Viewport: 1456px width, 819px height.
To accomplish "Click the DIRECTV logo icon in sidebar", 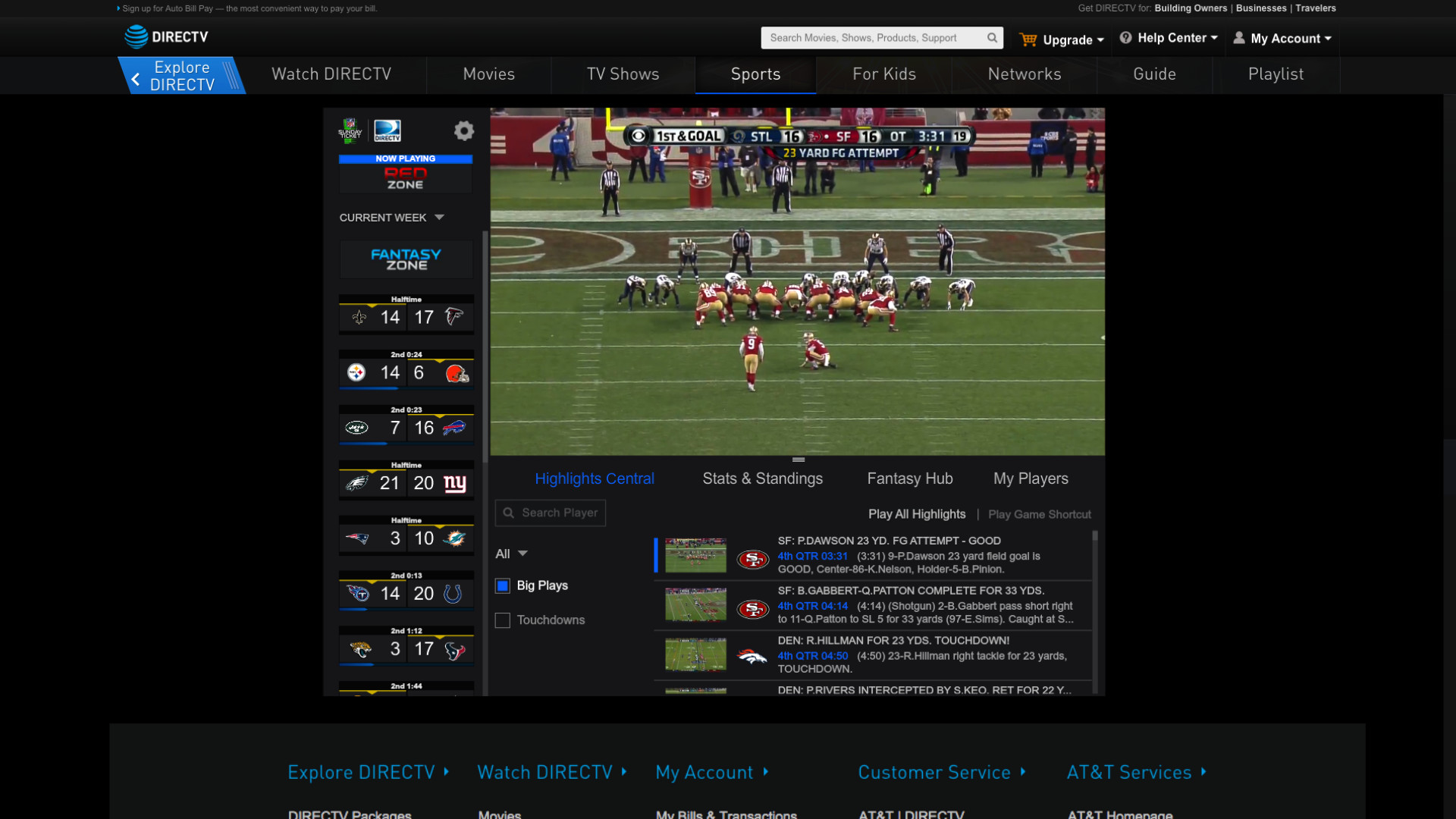I will coord(388,130).
